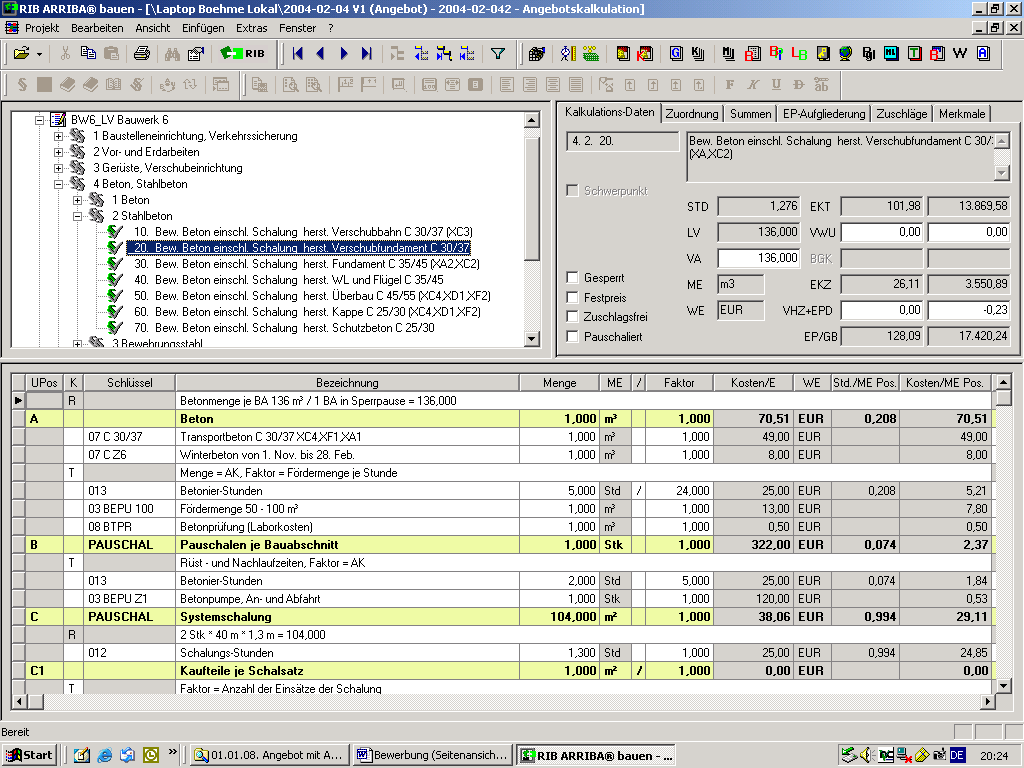This screenshot has height=768, width=1024.
Task: Collapse the 2 Stahlbeton tree node
Action: (x=77, y=216)
